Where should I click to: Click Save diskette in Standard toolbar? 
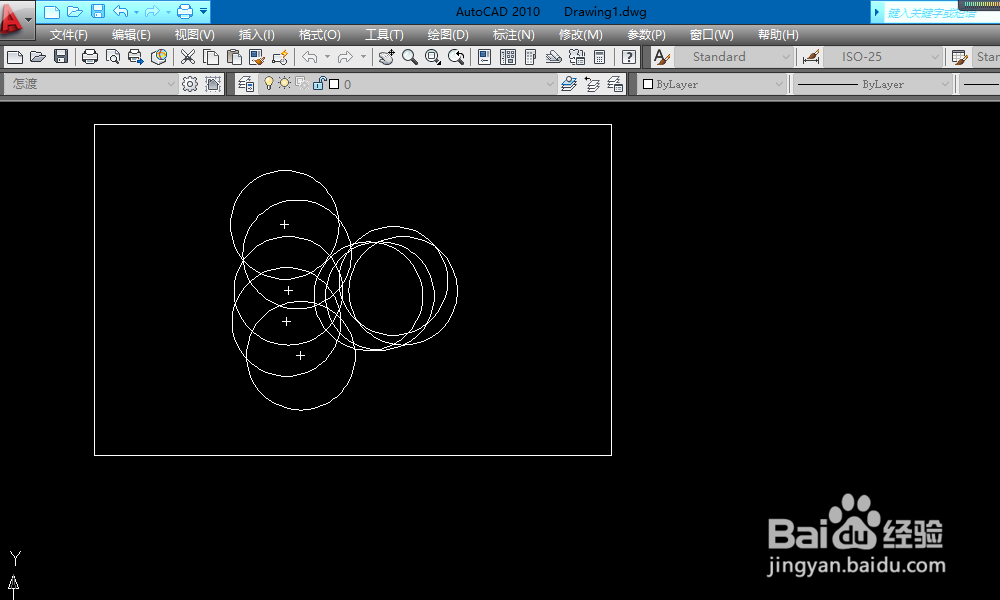coord(61,57)
